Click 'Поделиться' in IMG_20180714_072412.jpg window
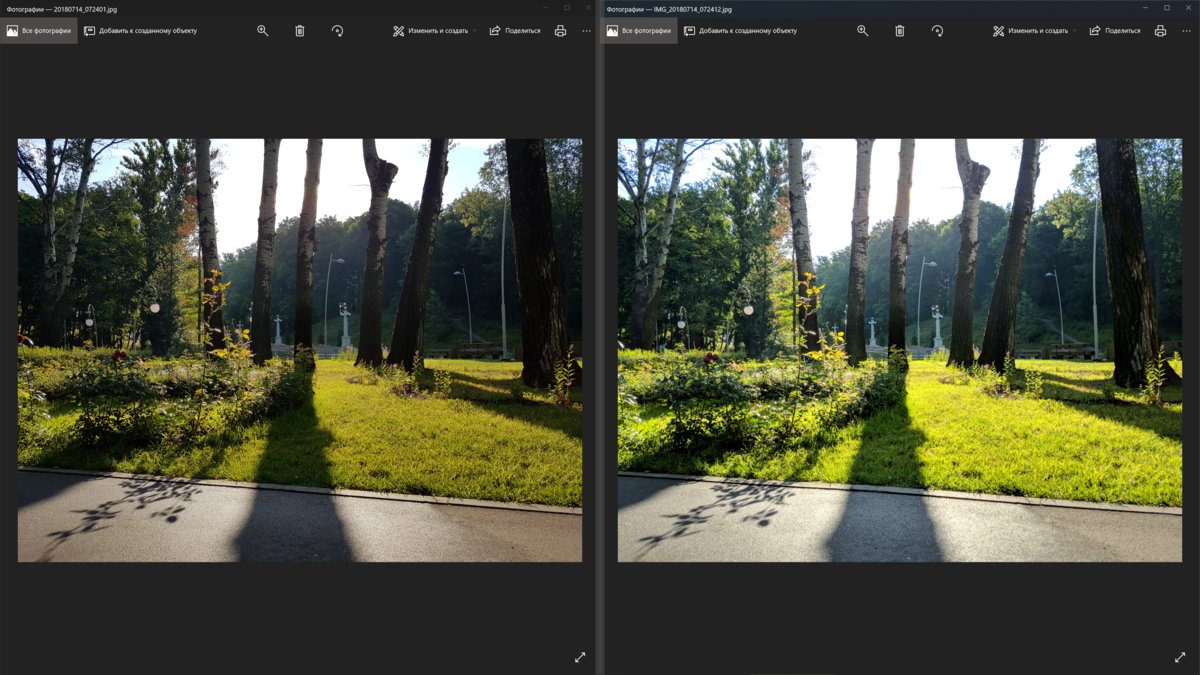The height and width of the screenshot is (675, 1200). tap(1115, 31)
